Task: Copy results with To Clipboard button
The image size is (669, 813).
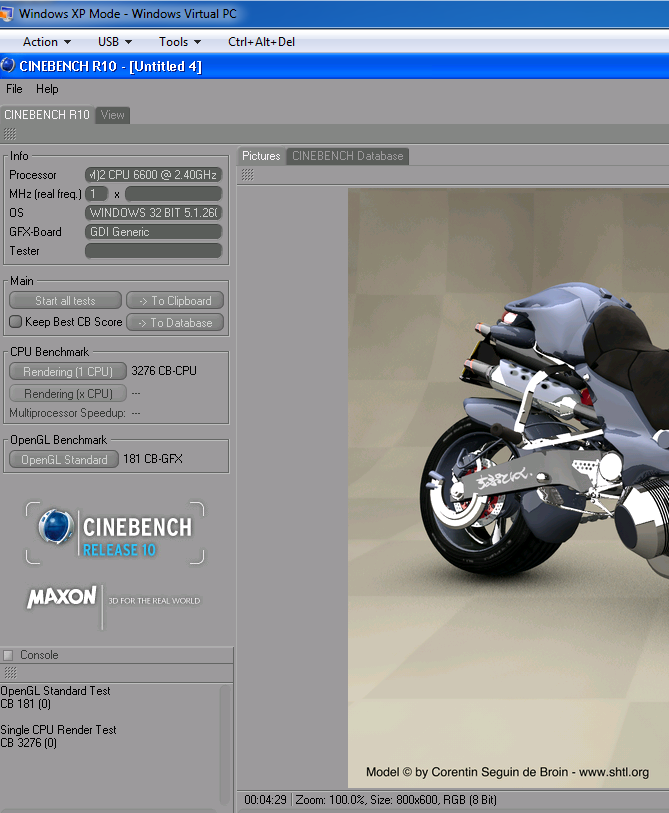Action: point(175,301)
